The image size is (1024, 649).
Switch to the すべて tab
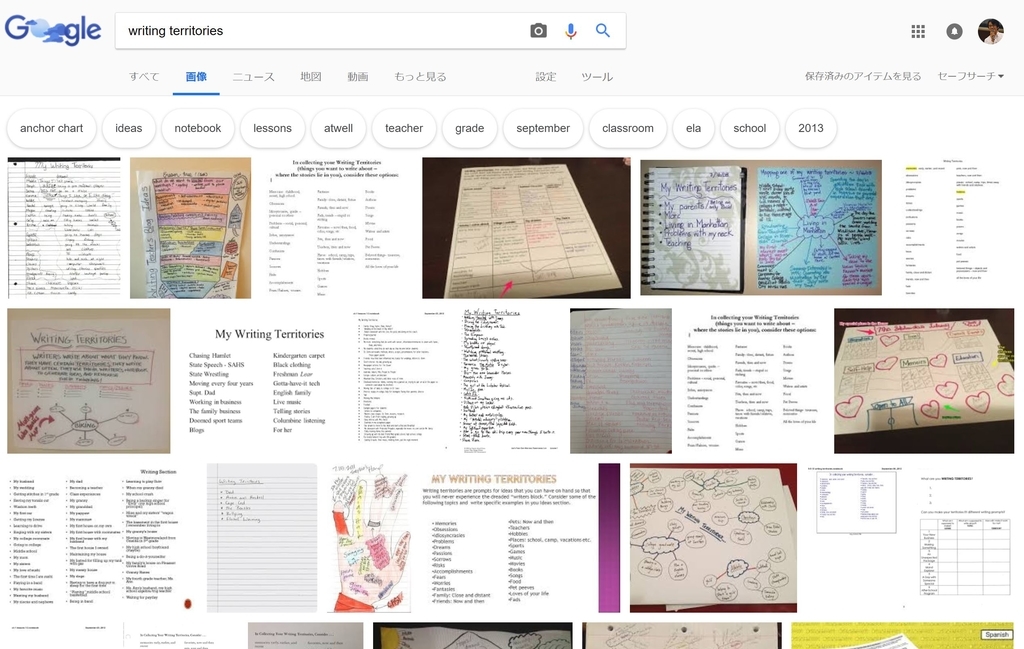144,76
